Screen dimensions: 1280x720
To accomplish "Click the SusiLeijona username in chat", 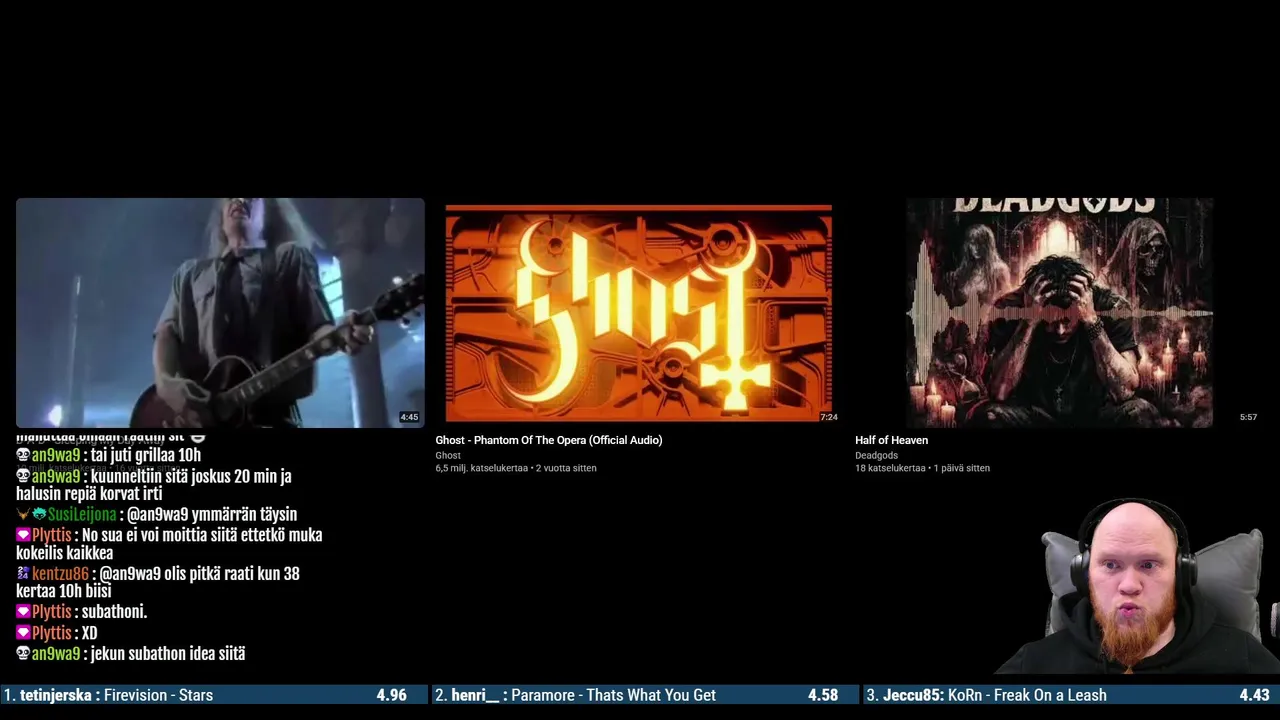I will pos(82,515).
